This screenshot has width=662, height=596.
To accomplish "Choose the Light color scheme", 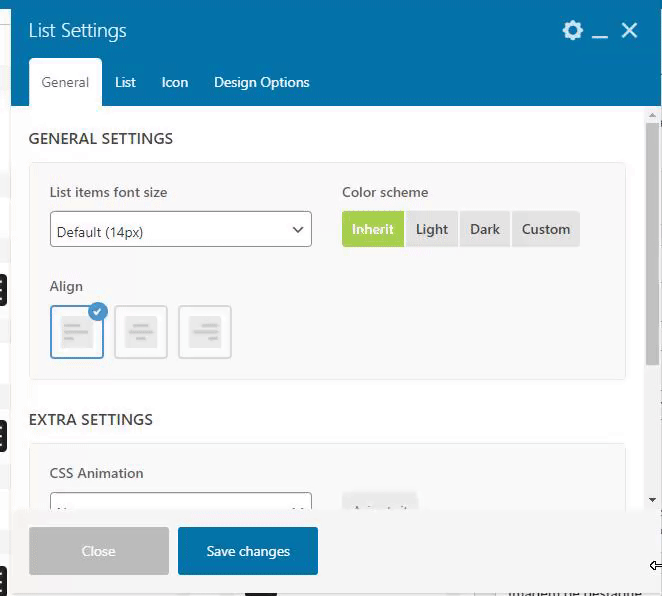I will click(431, 229).
